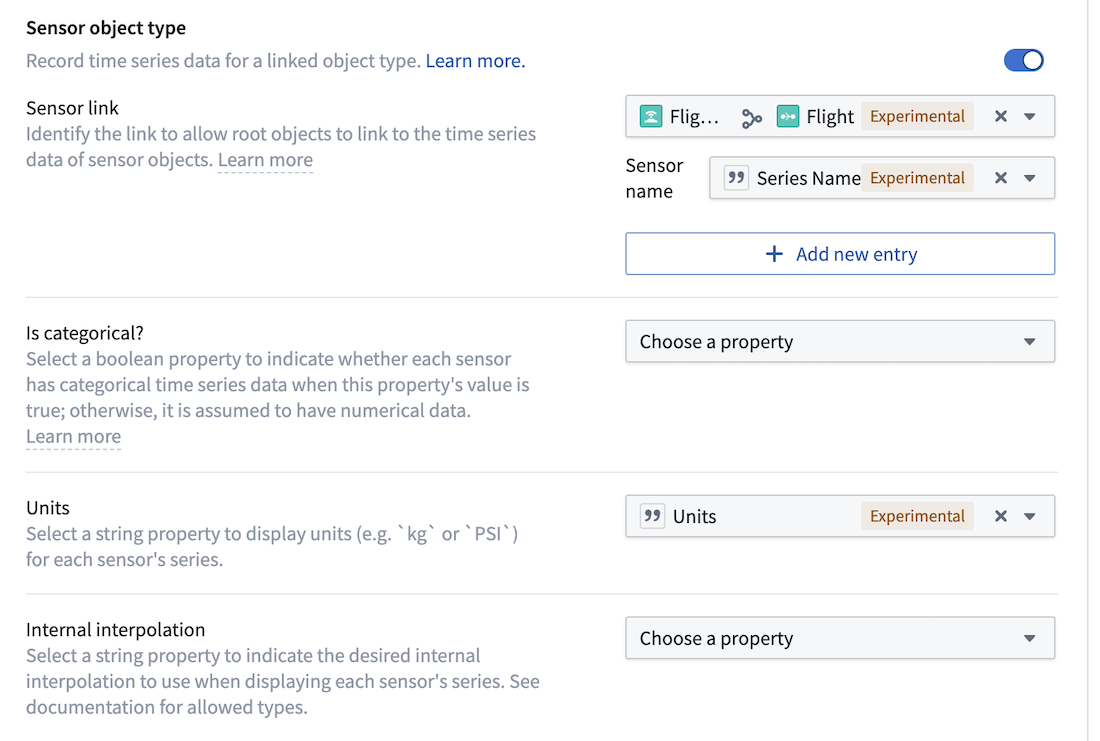This screenshot has width=1100, height=741.
Task: Expand the Units property dropdown arrow
Action: click(1030, 516)
